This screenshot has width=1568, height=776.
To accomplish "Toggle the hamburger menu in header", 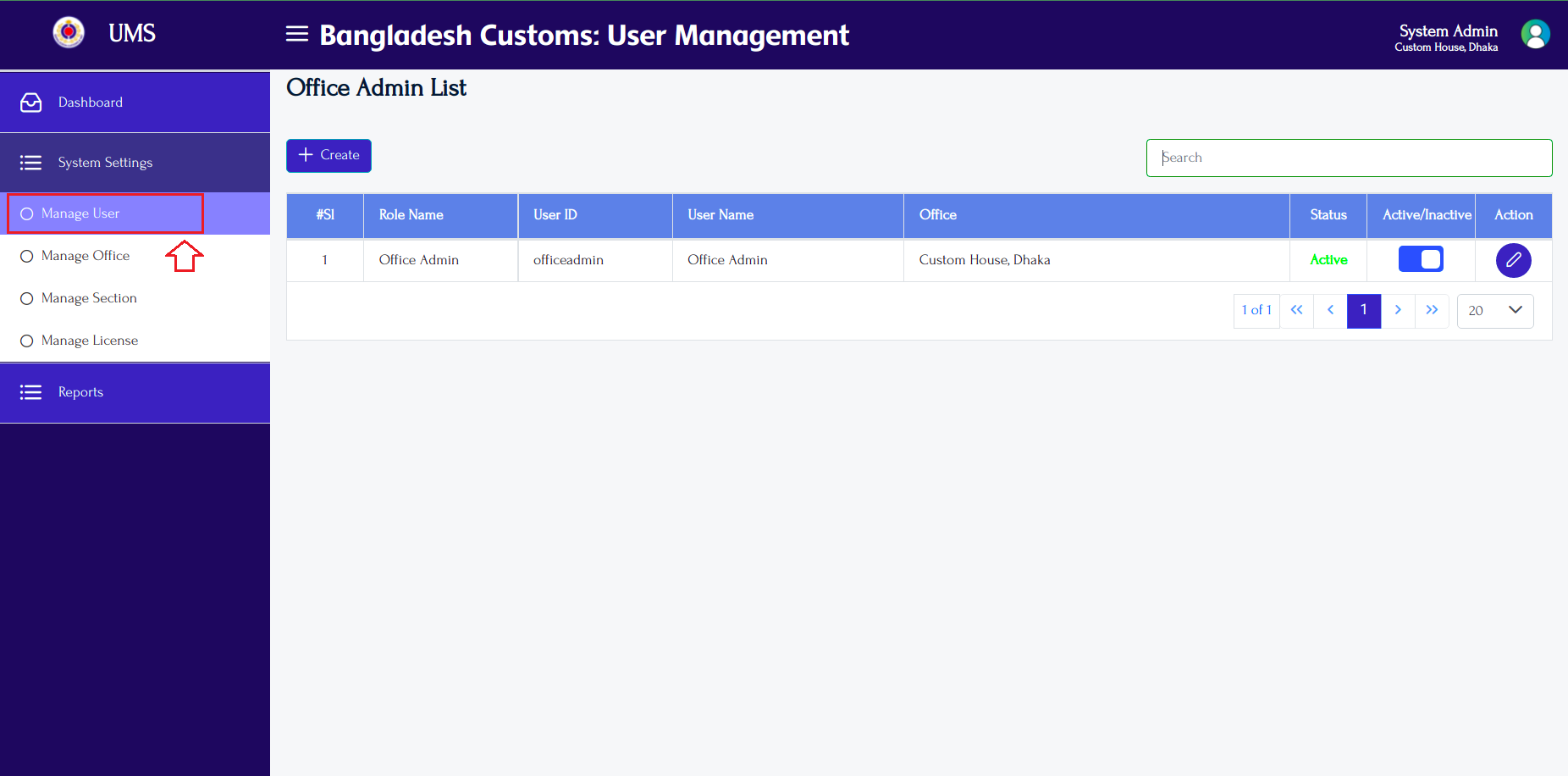I will 297,34.
